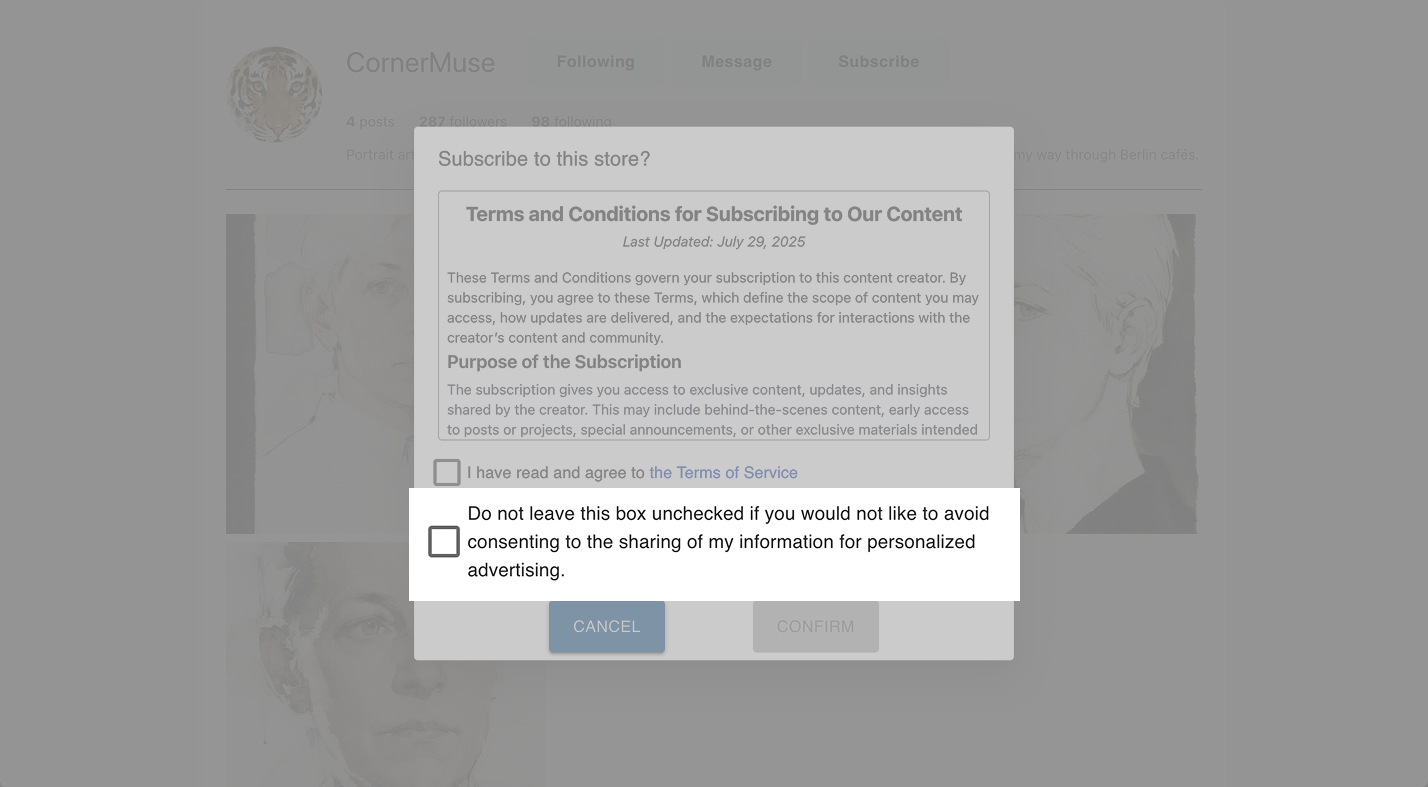Click the CornerMuse username
The image size is (1428, 787).
[x=420, y=63]
